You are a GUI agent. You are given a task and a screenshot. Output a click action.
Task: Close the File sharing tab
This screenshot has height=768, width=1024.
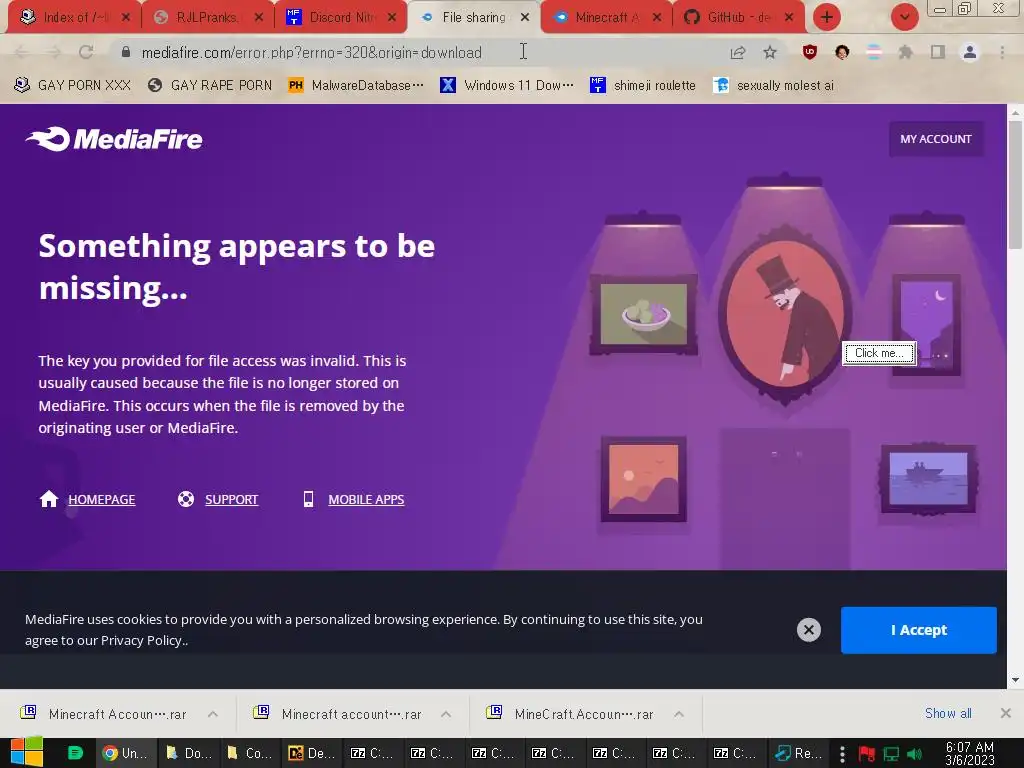525,17
